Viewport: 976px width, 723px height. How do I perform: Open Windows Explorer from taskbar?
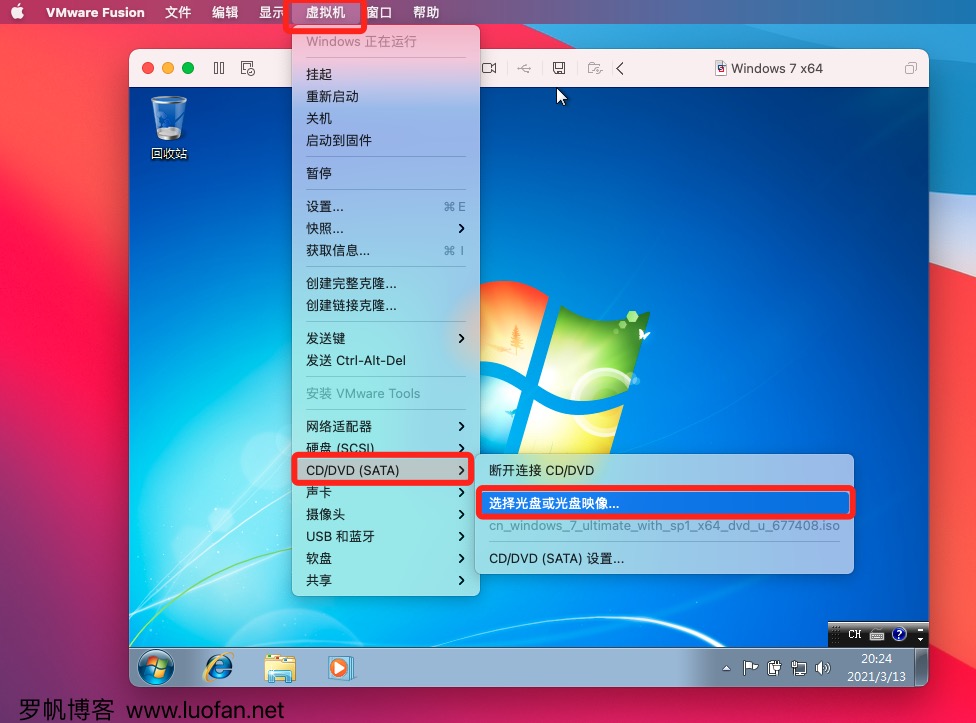coord(279,668)
